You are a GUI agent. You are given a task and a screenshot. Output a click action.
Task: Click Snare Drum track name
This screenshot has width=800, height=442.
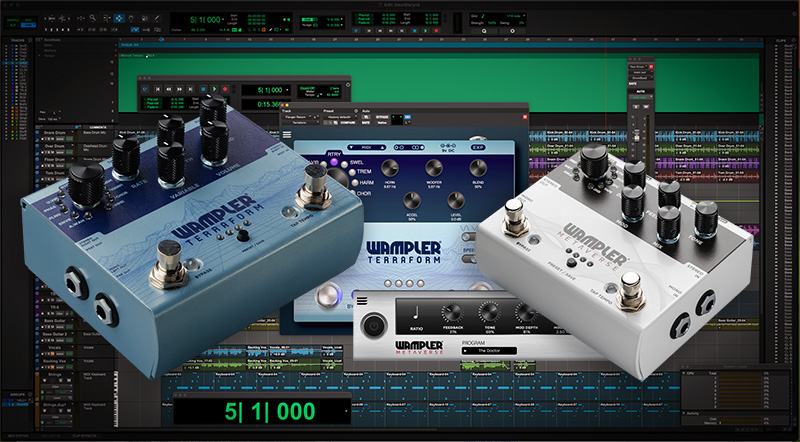click(55, 133)
